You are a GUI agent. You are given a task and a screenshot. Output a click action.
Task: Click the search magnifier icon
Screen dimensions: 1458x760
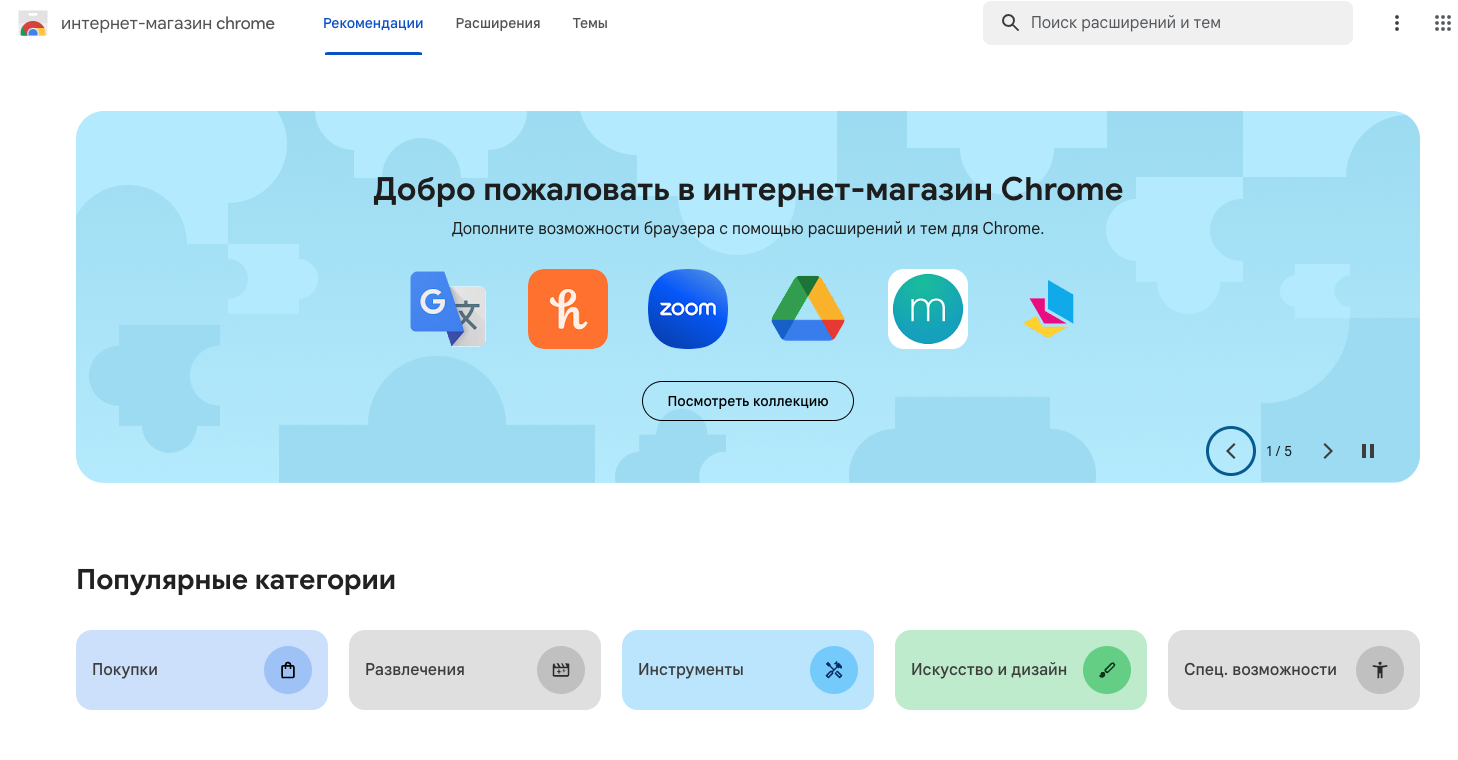pyautogui.click(x=1010, y=23)
